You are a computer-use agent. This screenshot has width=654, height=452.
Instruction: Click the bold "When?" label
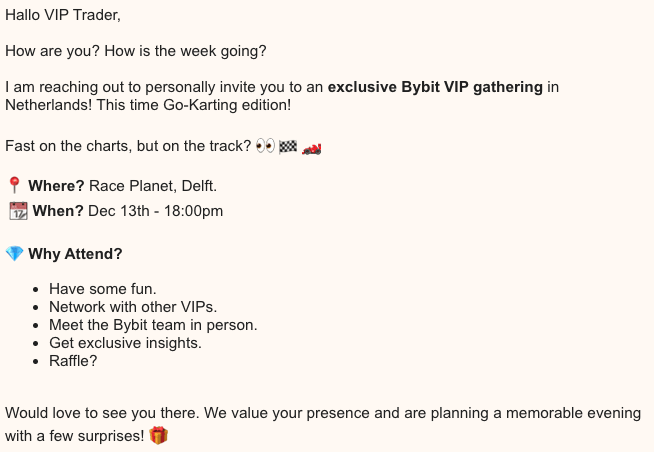pyautogui.click(x=58, y=211)
